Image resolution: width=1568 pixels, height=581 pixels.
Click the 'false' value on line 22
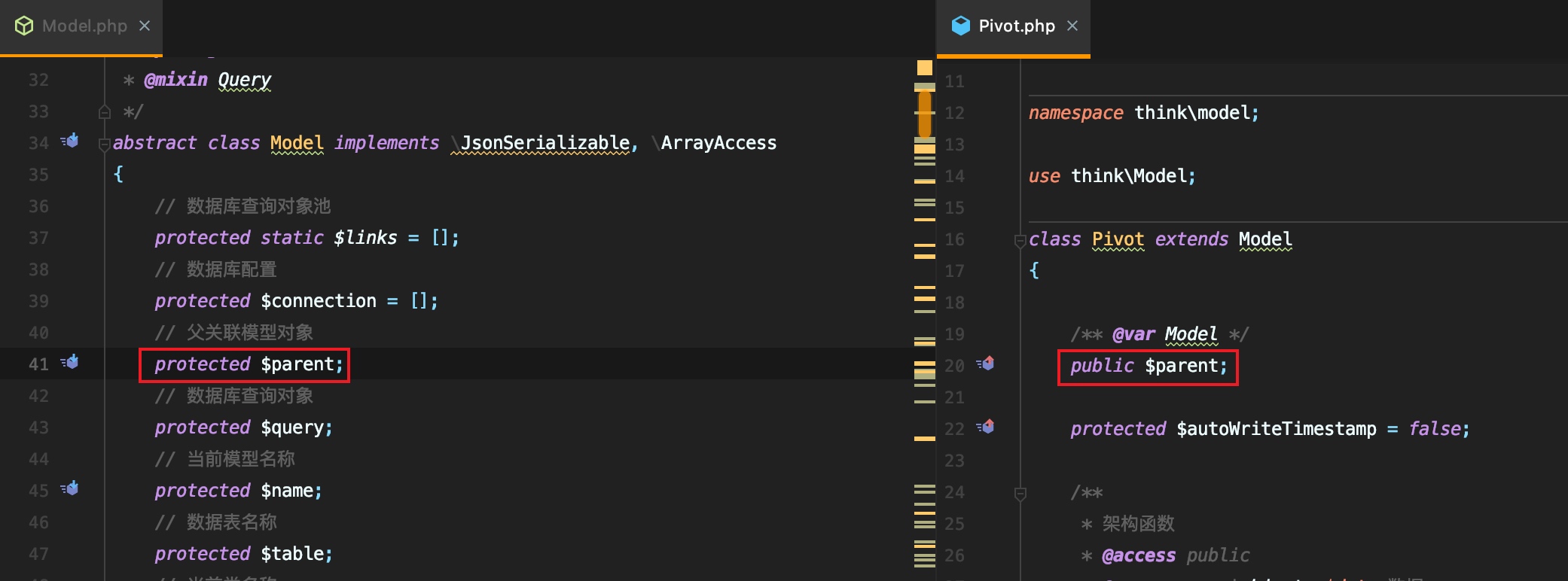click(1435, 429)
